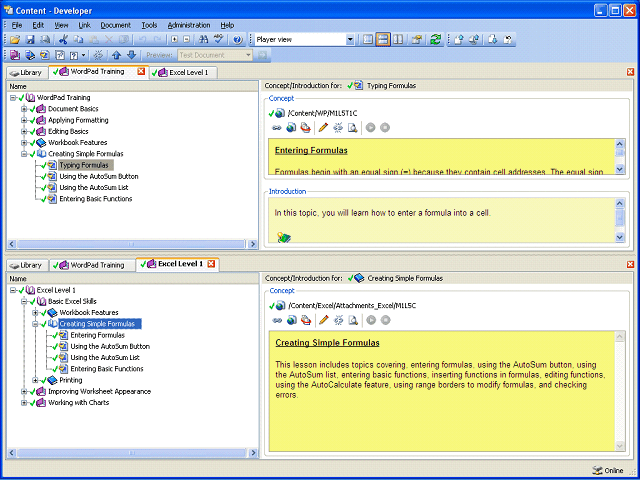Click the upper tree horizontal scrollbar

(x=131, y=244)
